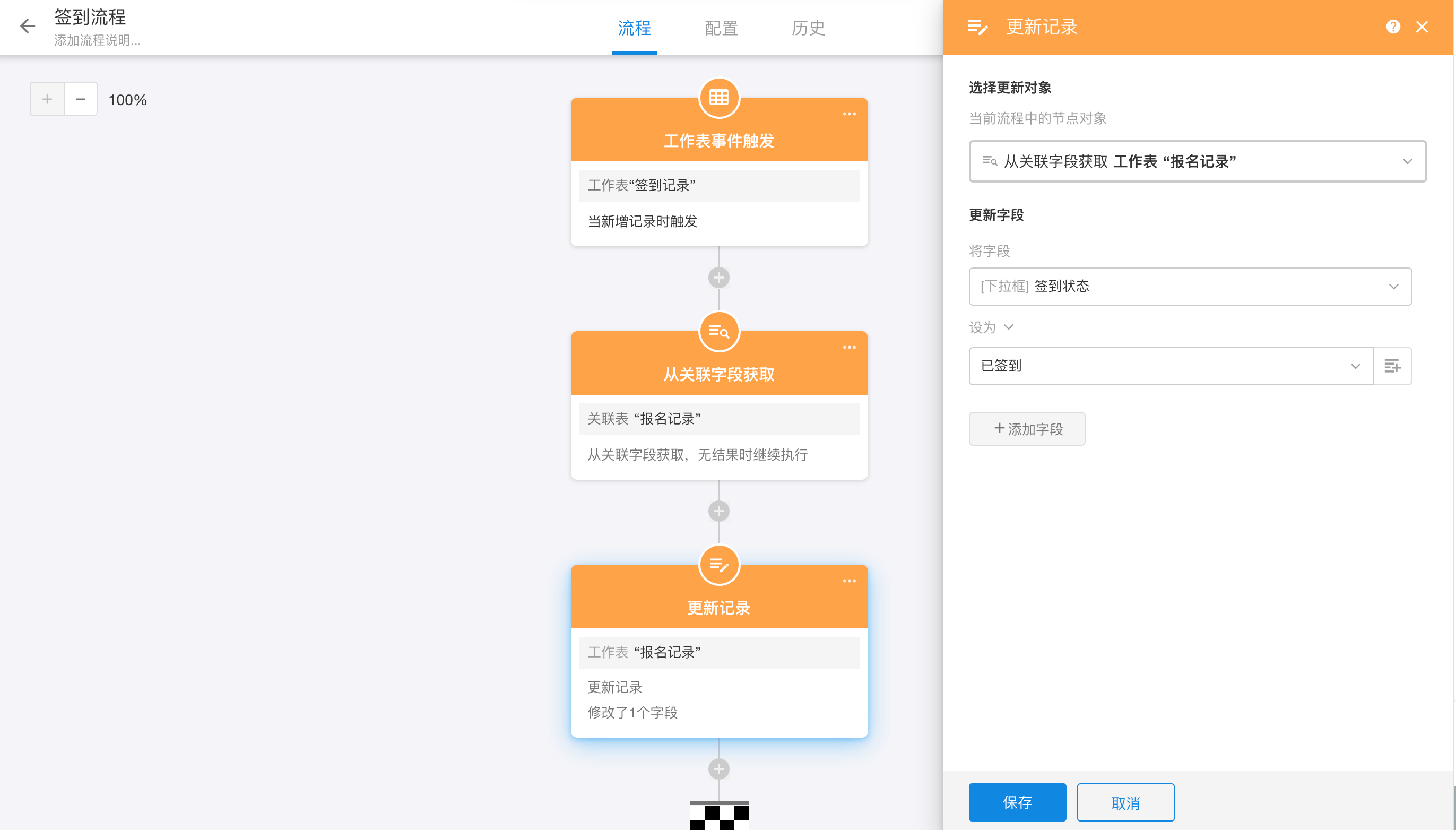
Task: Add node after 更新记录 with plus
Action: tap(718, 769)
